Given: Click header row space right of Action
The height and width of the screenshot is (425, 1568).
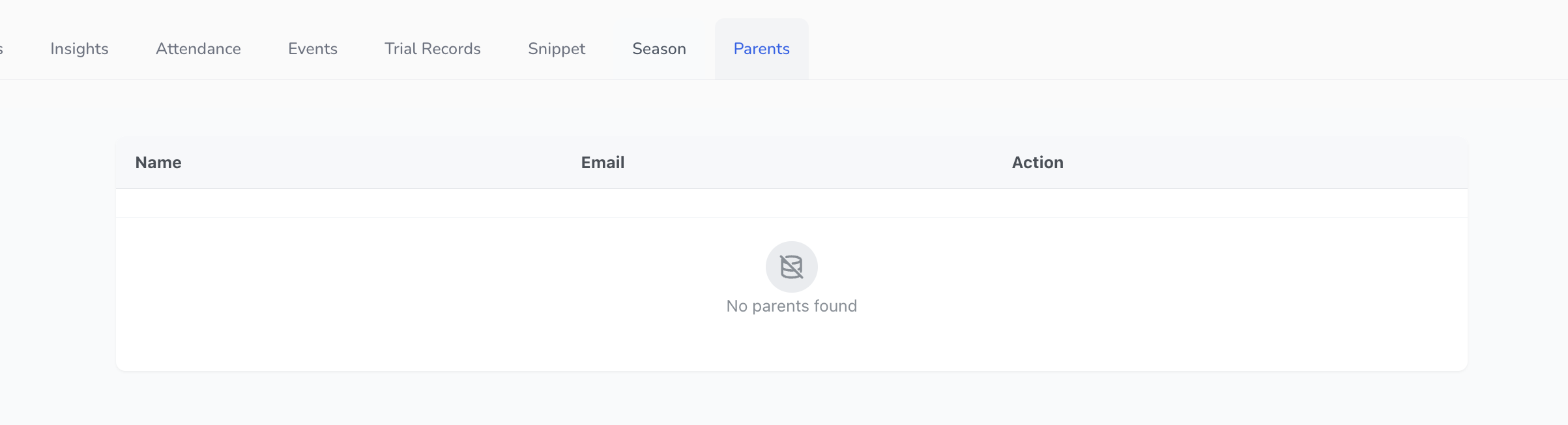Looking at the screenshot, I should pos(1271,162).
